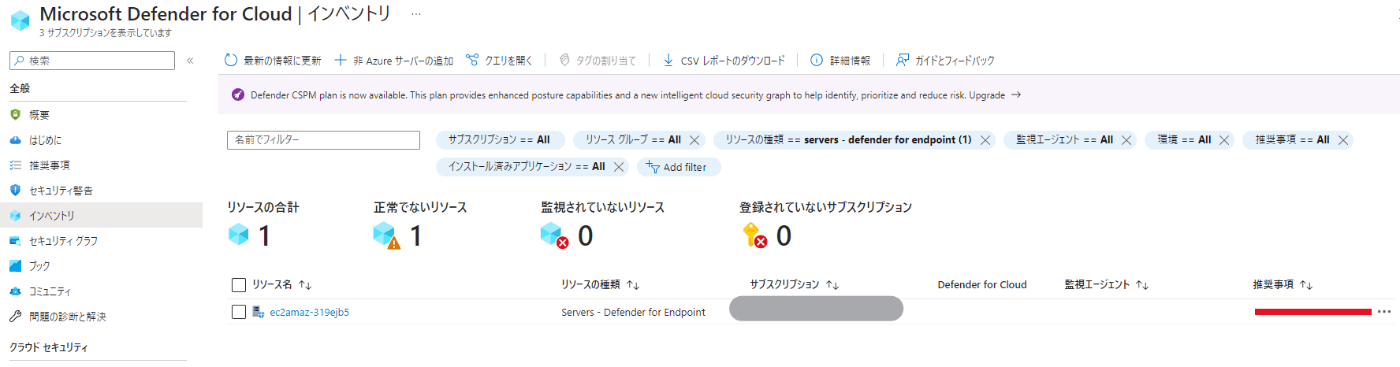The height and width of the screenshot is (367, 1400).
Task: Click the server icon beside ec2amaz-319ejb5
Action: [x=259, y=312]
